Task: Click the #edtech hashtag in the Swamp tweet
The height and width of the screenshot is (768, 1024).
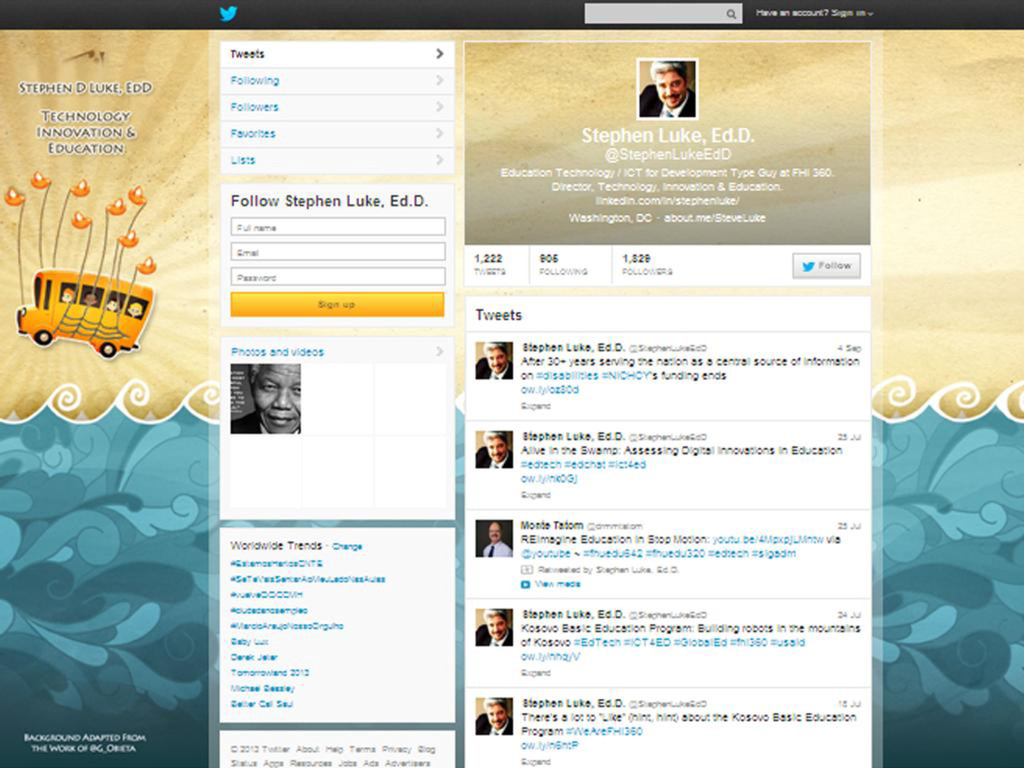Action: pyautogui.click(x=541, y=464)
